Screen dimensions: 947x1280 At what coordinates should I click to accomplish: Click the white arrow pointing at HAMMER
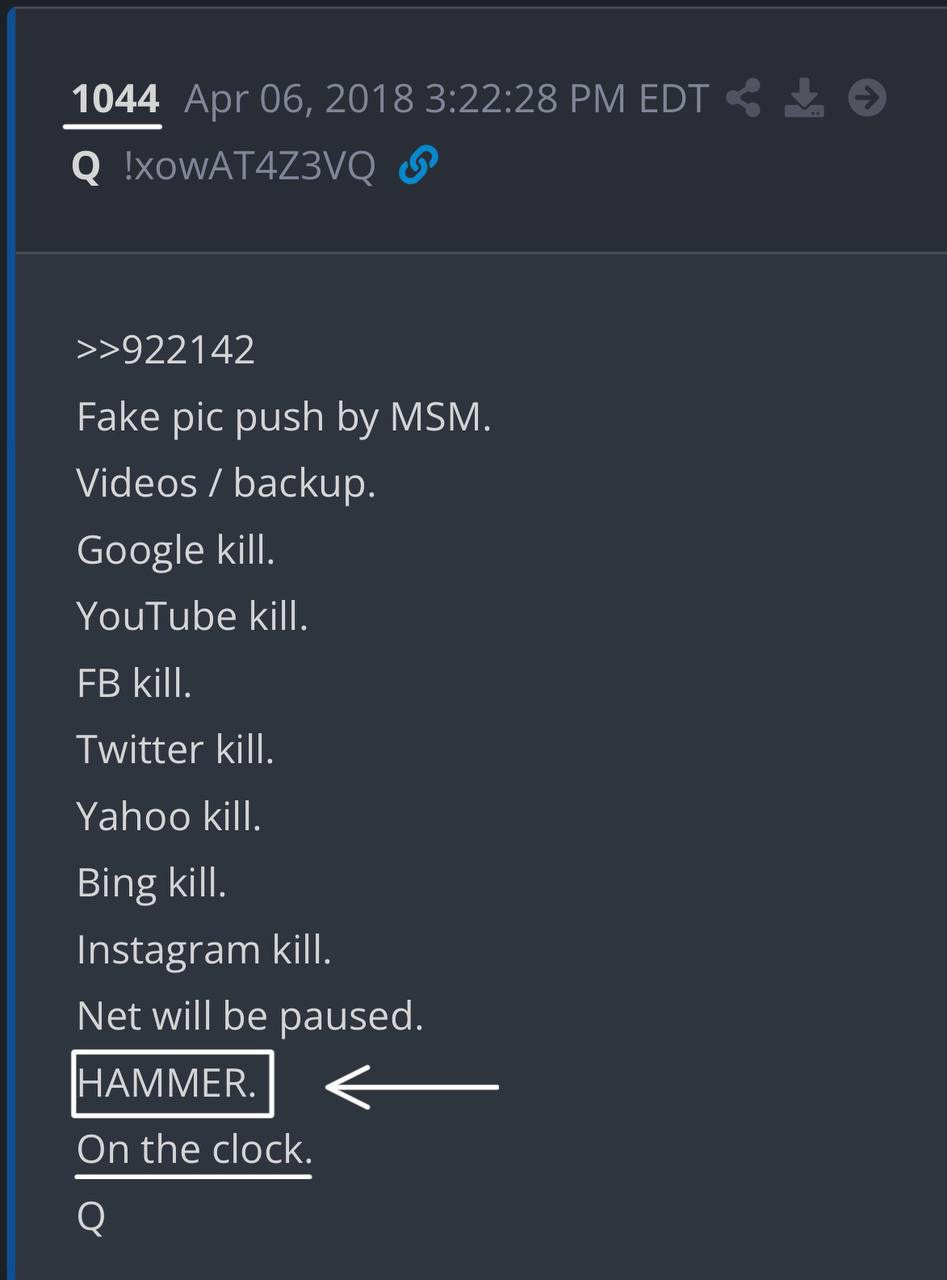tap(412, 1086)
